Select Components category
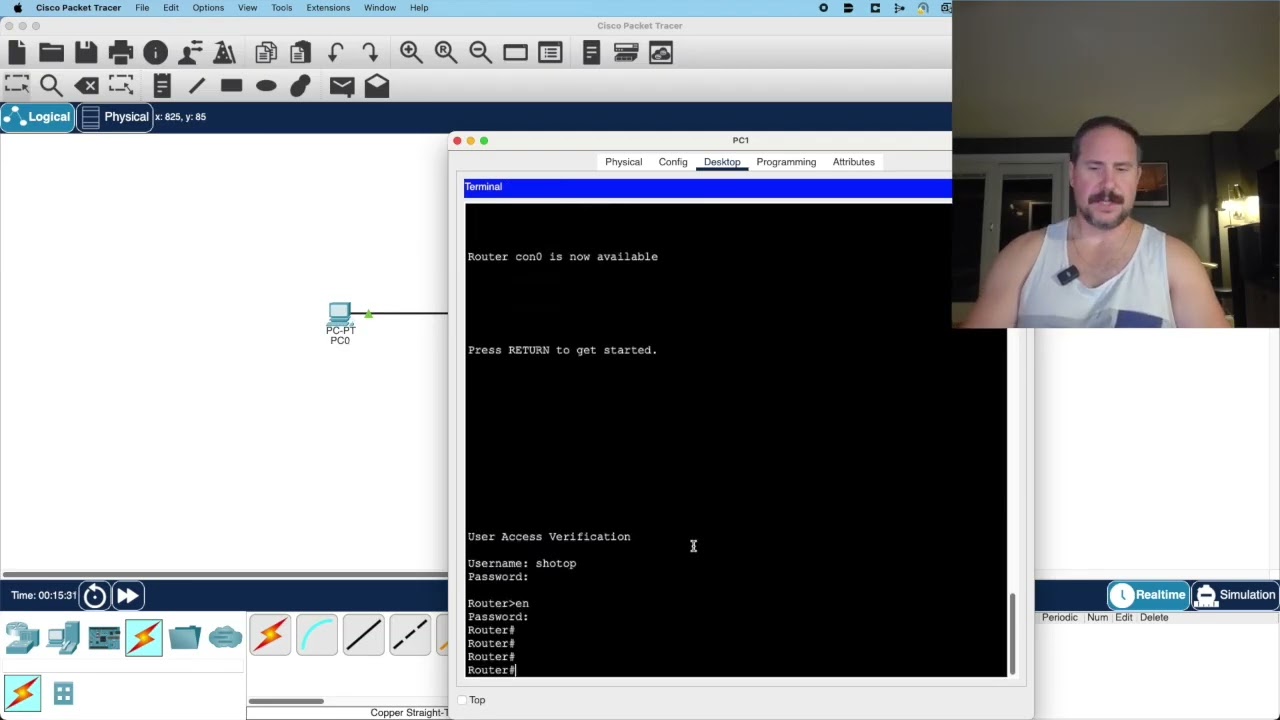The image size is (1280, 720). [x=104, y=638]
